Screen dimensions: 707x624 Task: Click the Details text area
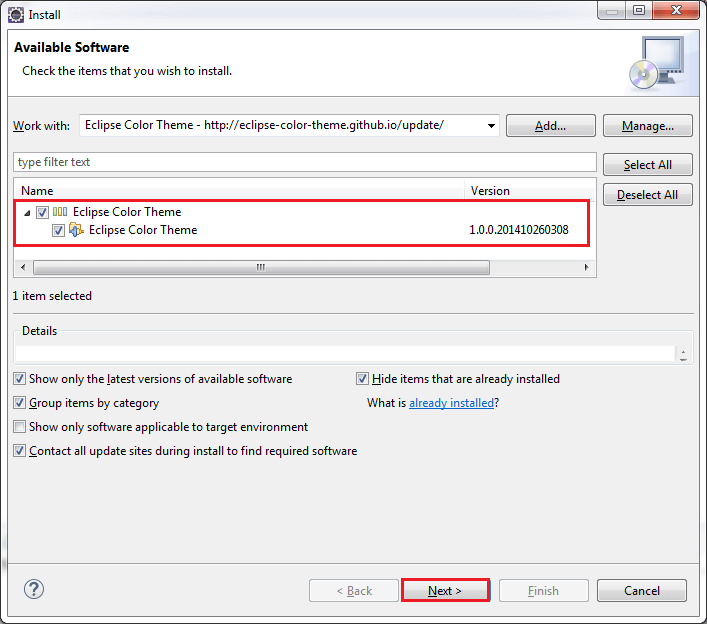coord(345,353)
